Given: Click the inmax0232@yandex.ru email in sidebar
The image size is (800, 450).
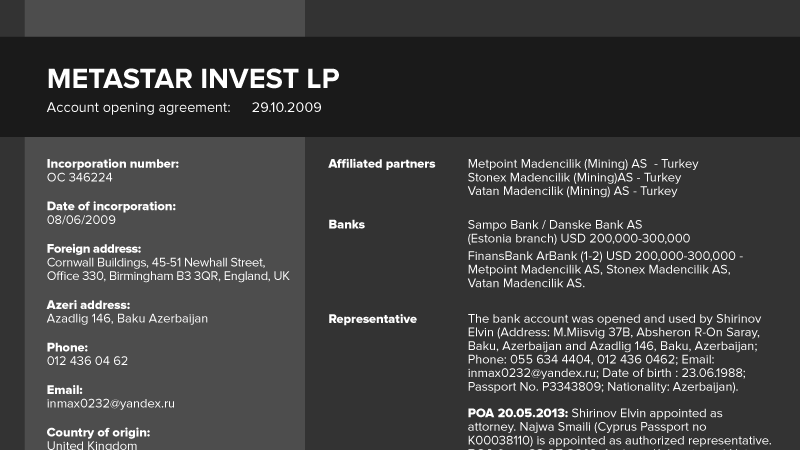Looking at the screenshot, I should pos(111,404).
